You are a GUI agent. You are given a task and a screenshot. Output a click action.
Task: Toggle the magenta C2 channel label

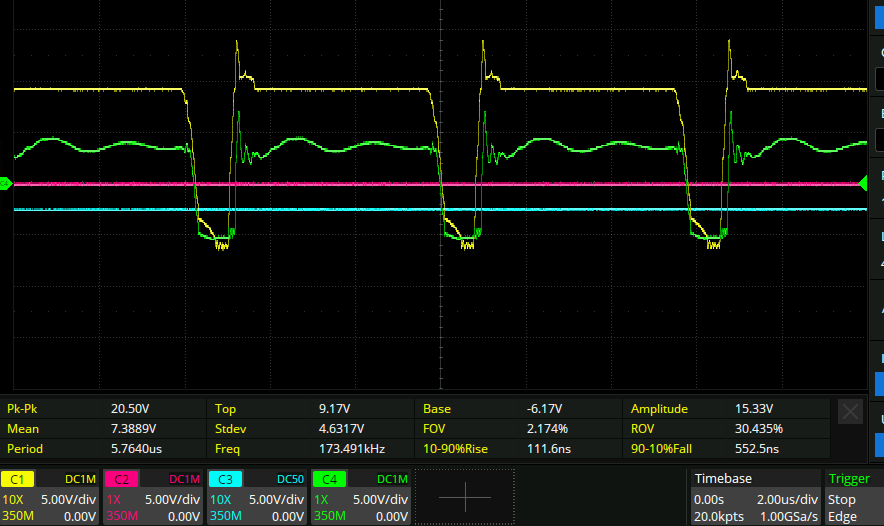(120, 480)
